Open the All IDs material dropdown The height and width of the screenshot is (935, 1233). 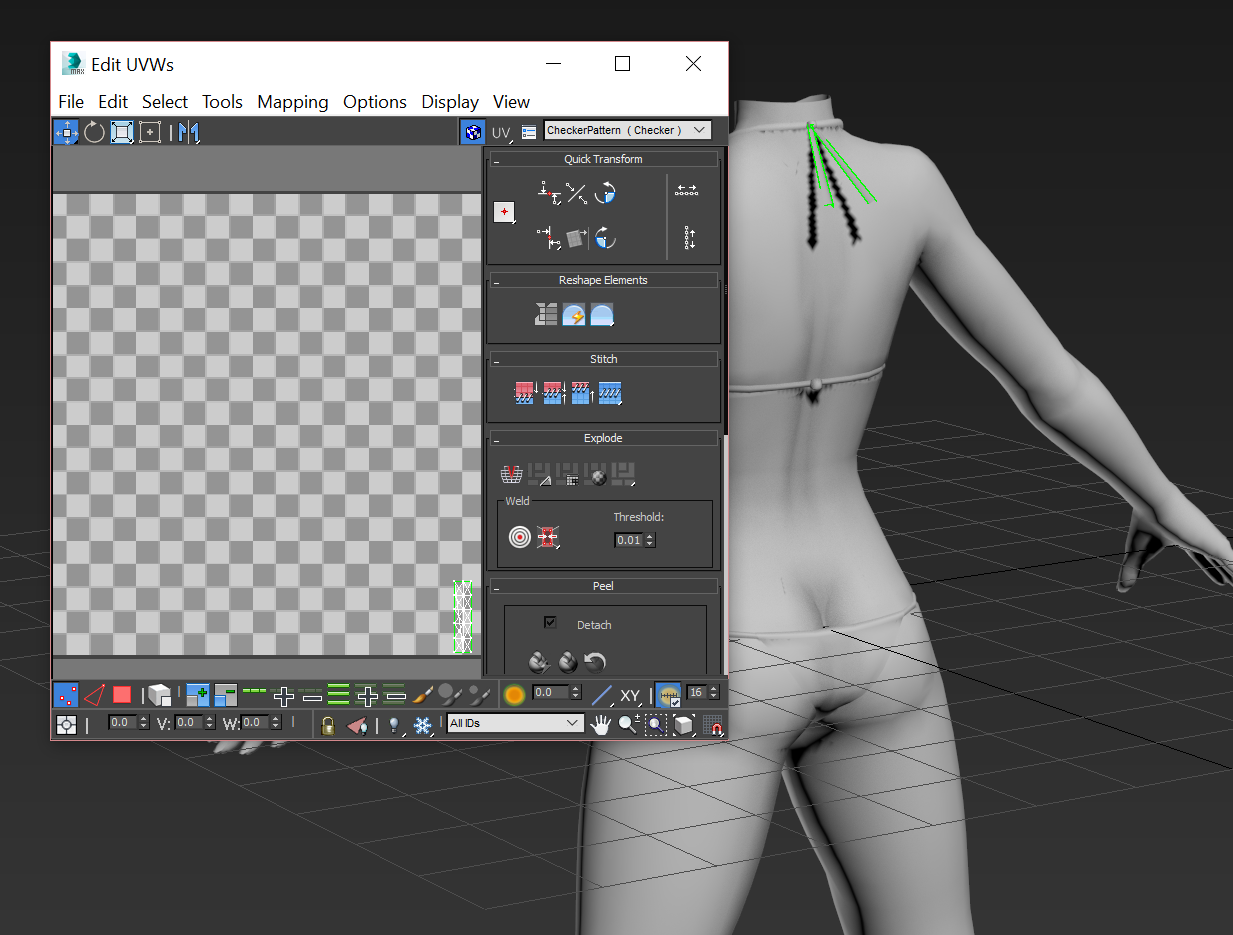coord(515,723)
